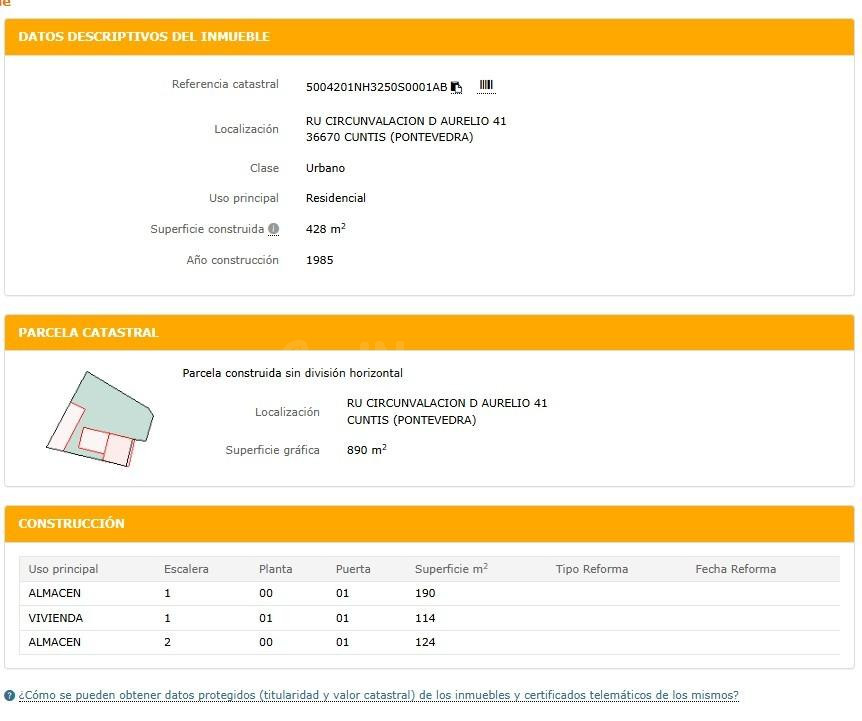Viewport: 862px width, 721px height.
Task: Click the 36670 CUNTIS (PONTEVEDRA) address line
Action: [x=390, y=137]
